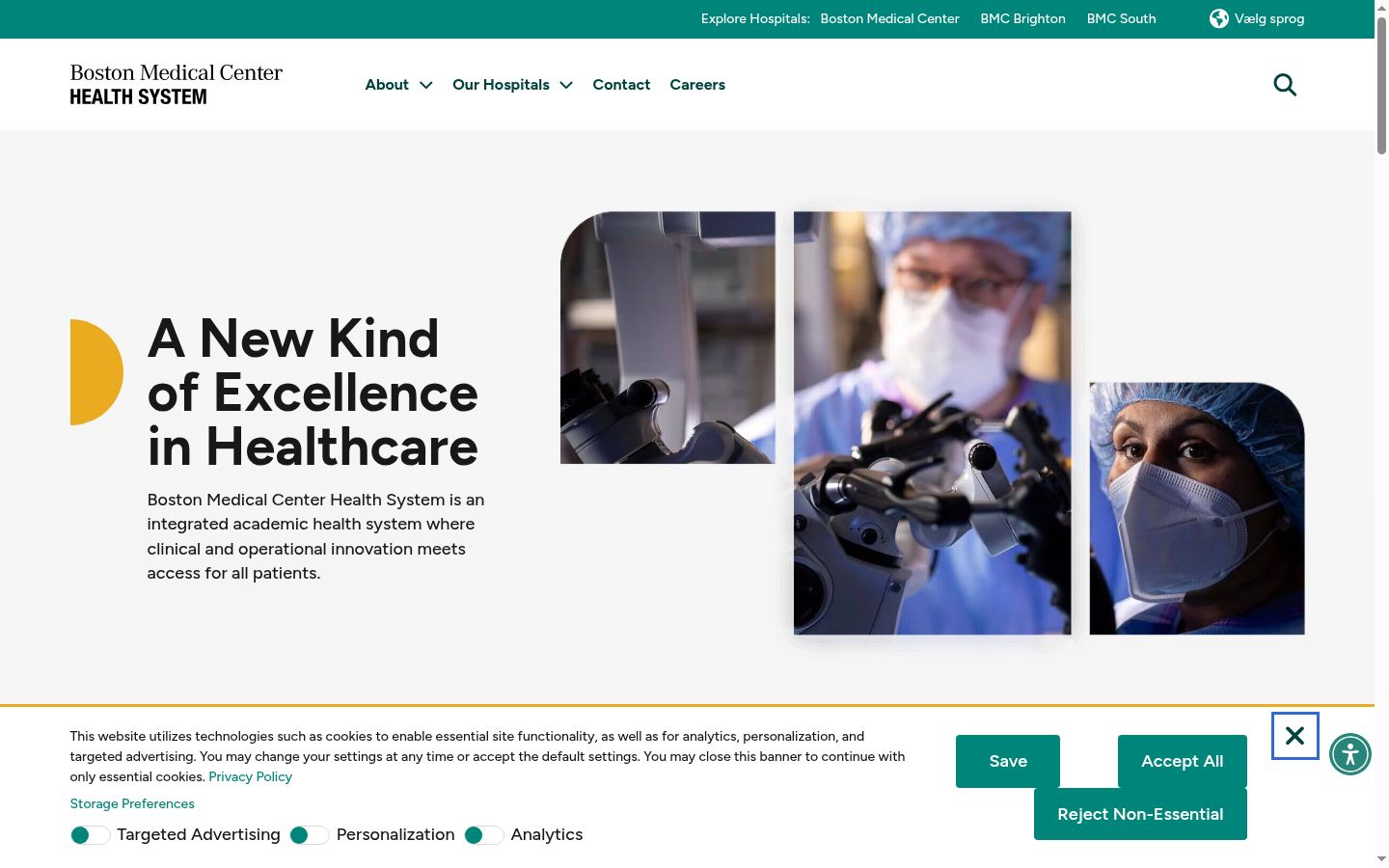Click the 'A New Kind of Excellence' headline
The height and width of the screenshot is (868, 1389).
(313, 393)
